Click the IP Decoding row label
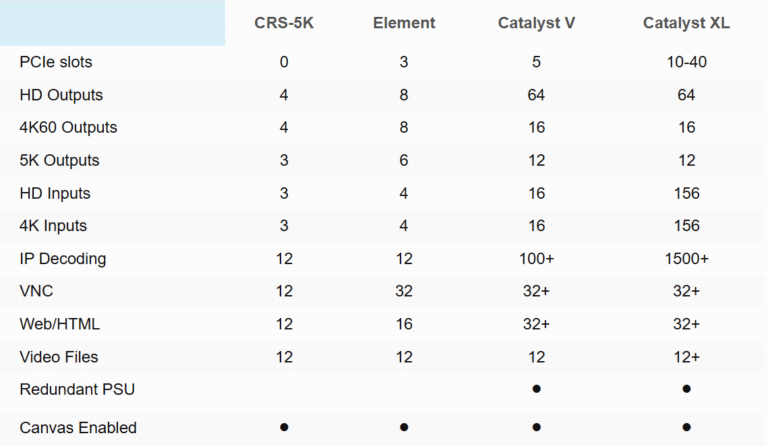Image resolution: width=768 pixels, height=446 pixels. click(63, 258)
